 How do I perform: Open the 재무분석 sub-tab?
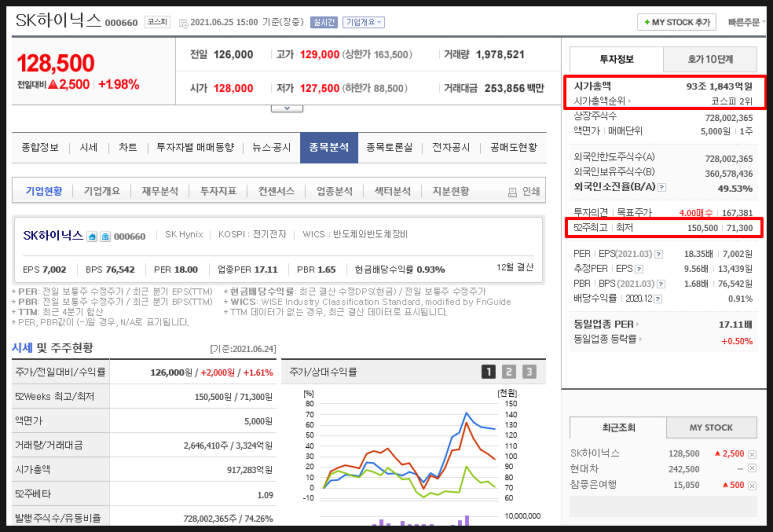160,191
